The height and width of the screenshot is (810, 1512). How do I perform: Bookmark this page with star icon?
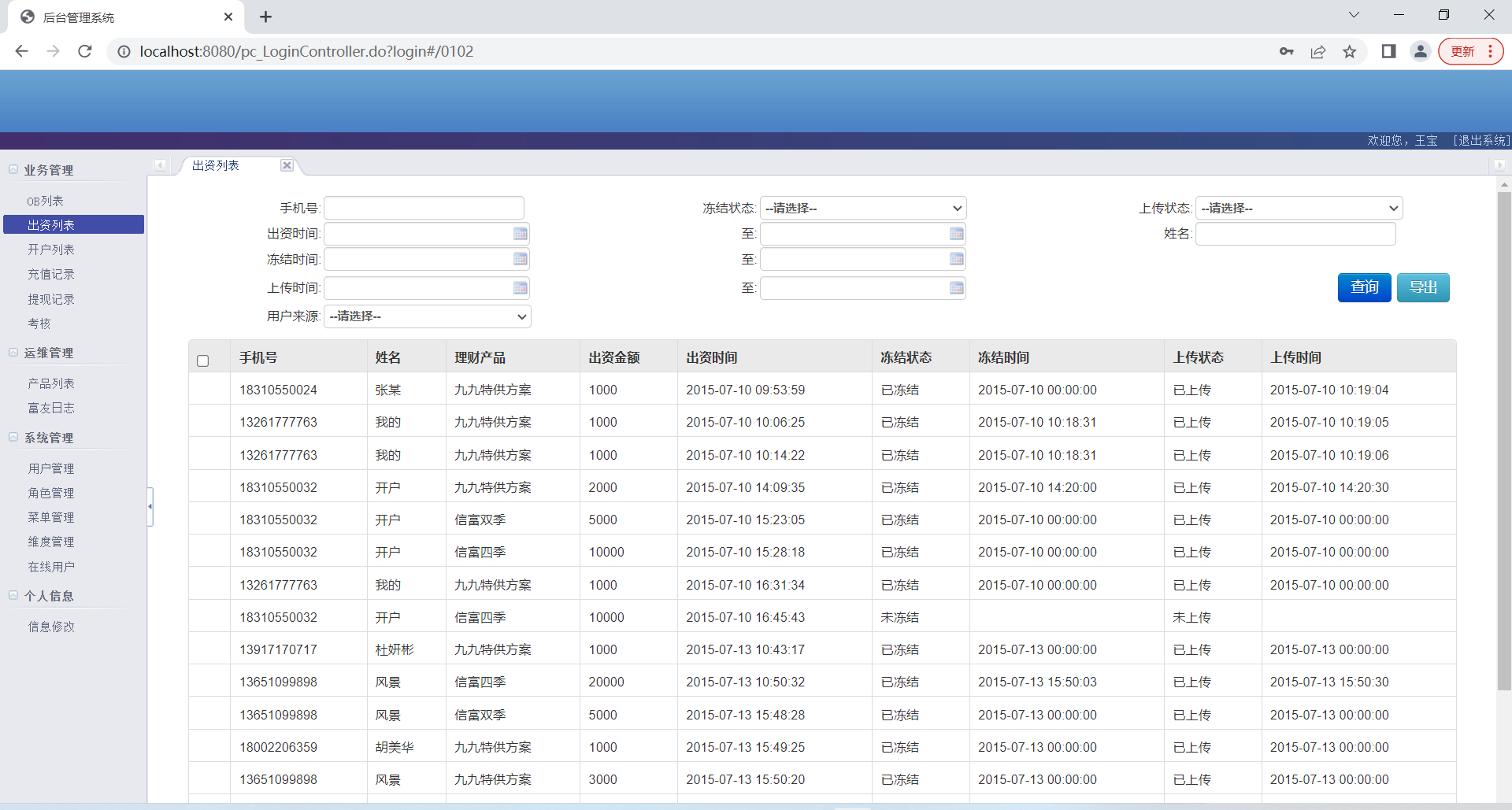tap(1350, 51)
